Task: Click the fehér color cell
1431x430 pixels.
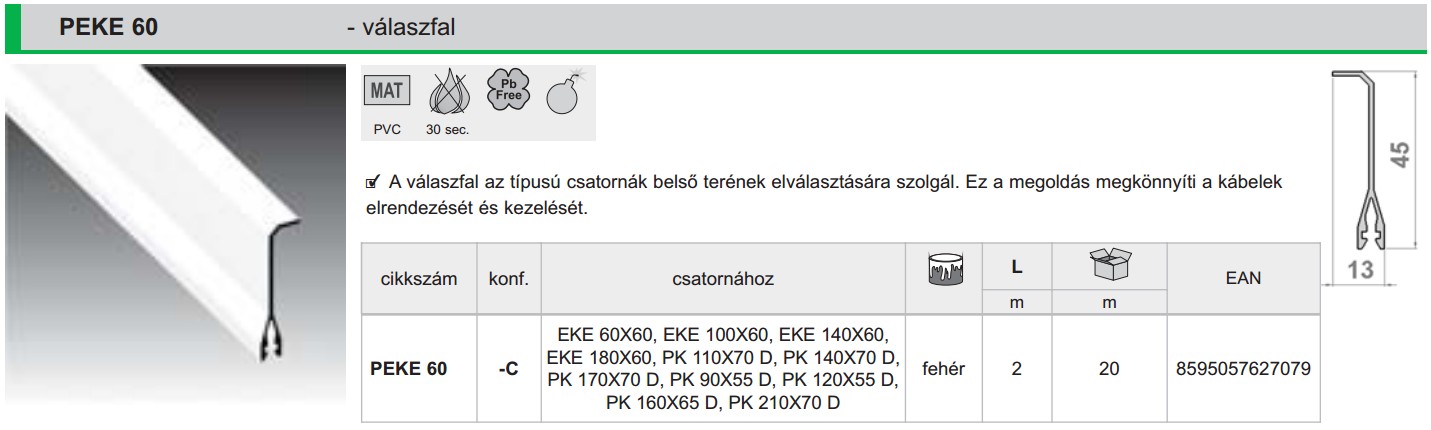Action: click(944, 368)
